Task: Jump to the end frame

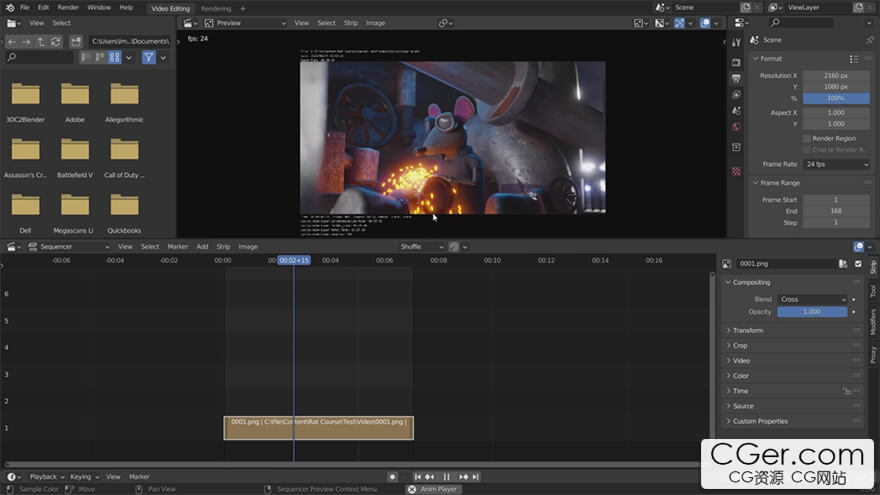Action: 475,476
